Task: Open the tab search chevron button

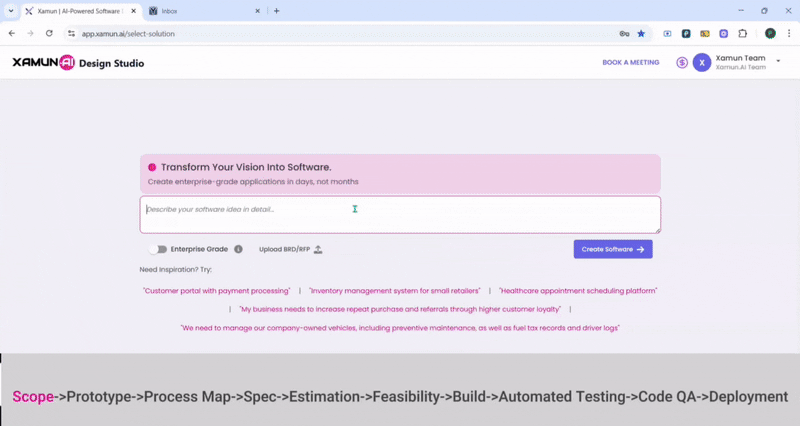Action: (11, 11)
